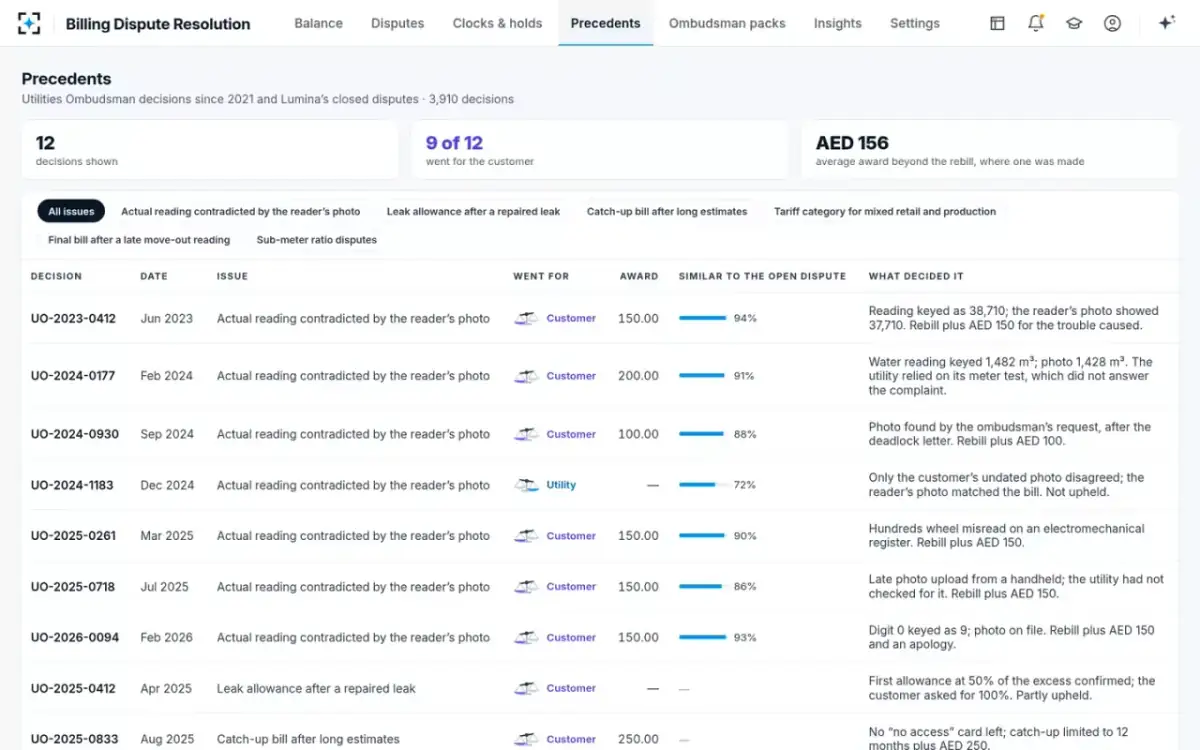
Task: Click the Customer label for UO-2025-0718
Action: [x=571, y=587]
